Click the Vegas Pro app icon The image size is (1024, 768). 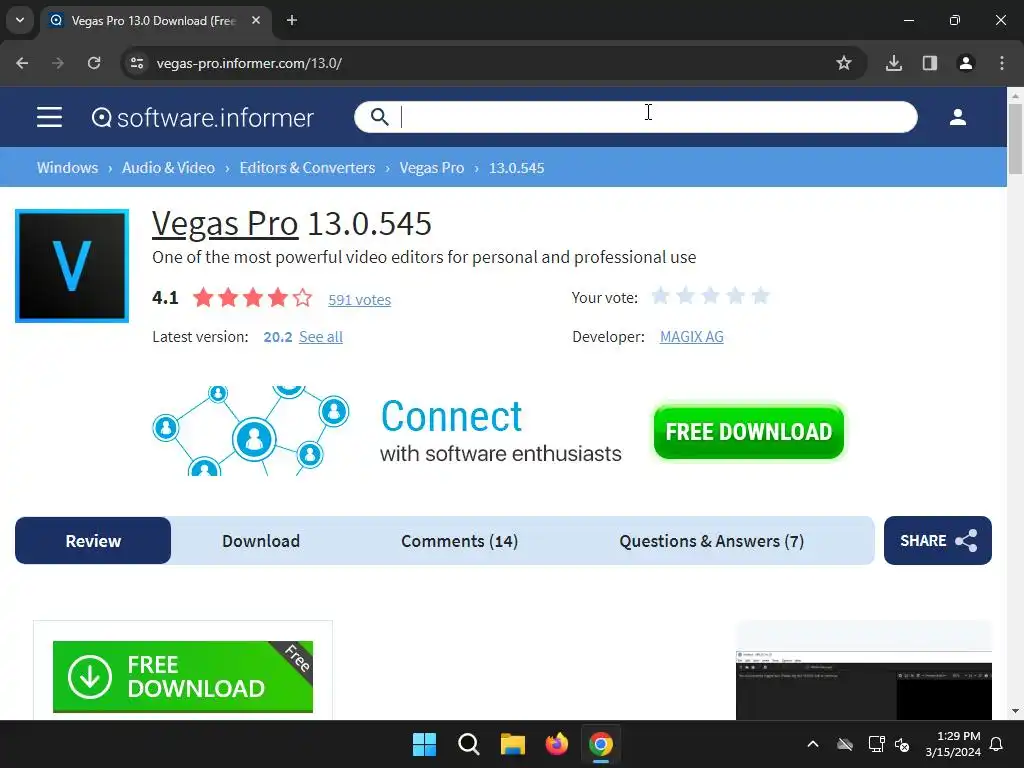click(x=72, y=266)
